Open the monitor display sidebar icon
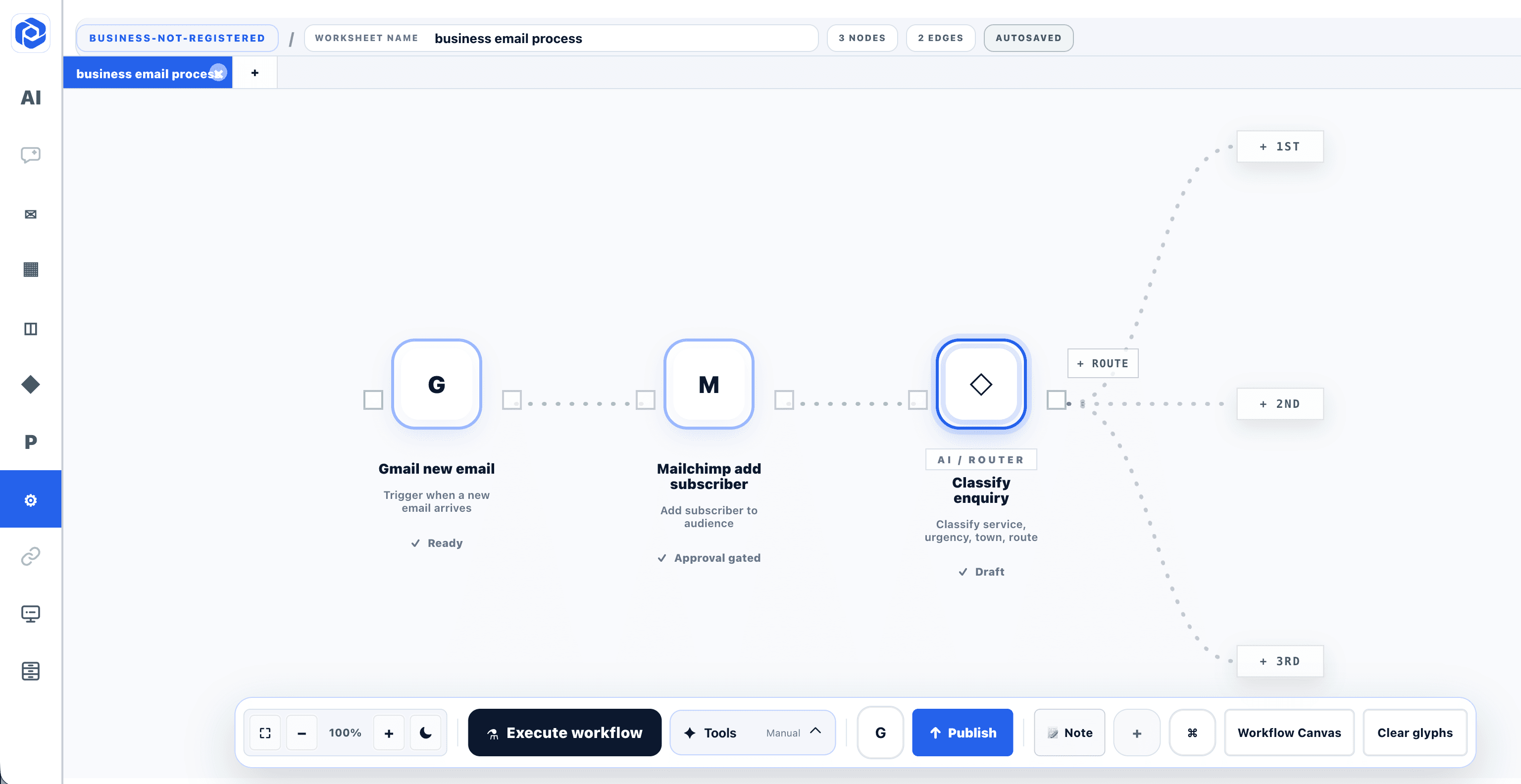The width and height of the screenshot is (1521, 784). (x=31, y=614)
